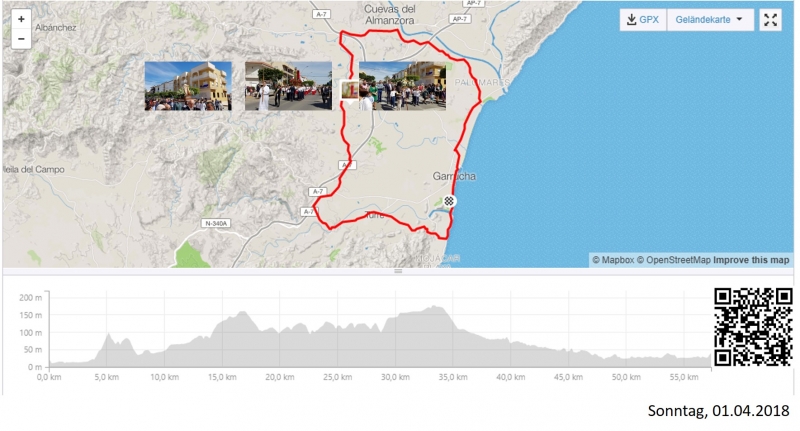Grab the map resize handle above the chart
800x431 pixels.
[398, 271]
